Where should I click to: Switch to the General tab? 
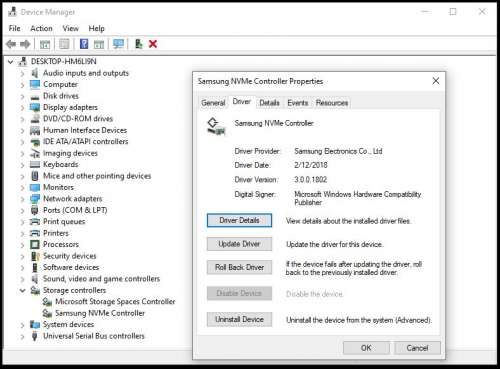coord(213,103)
